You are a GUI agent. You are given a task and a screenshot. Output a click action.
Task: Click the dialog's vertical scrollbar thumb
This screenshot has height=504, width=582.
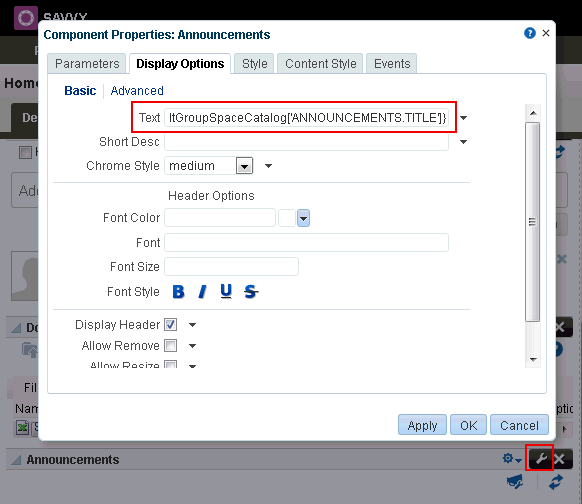(533, 222)
